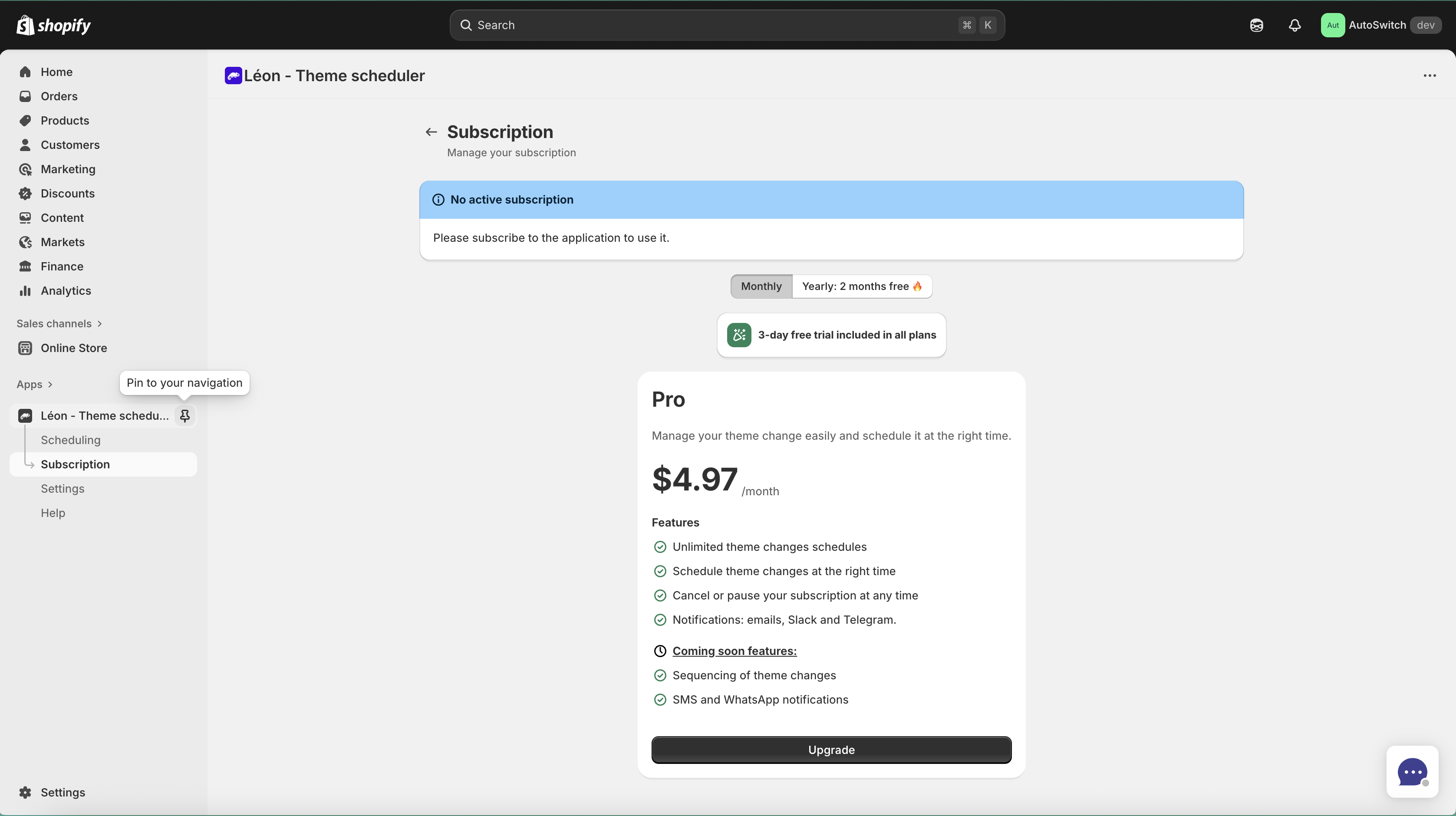Open the Coming soon features link
The height and width of the screenshot is (816, 1456).
point(734,651)
